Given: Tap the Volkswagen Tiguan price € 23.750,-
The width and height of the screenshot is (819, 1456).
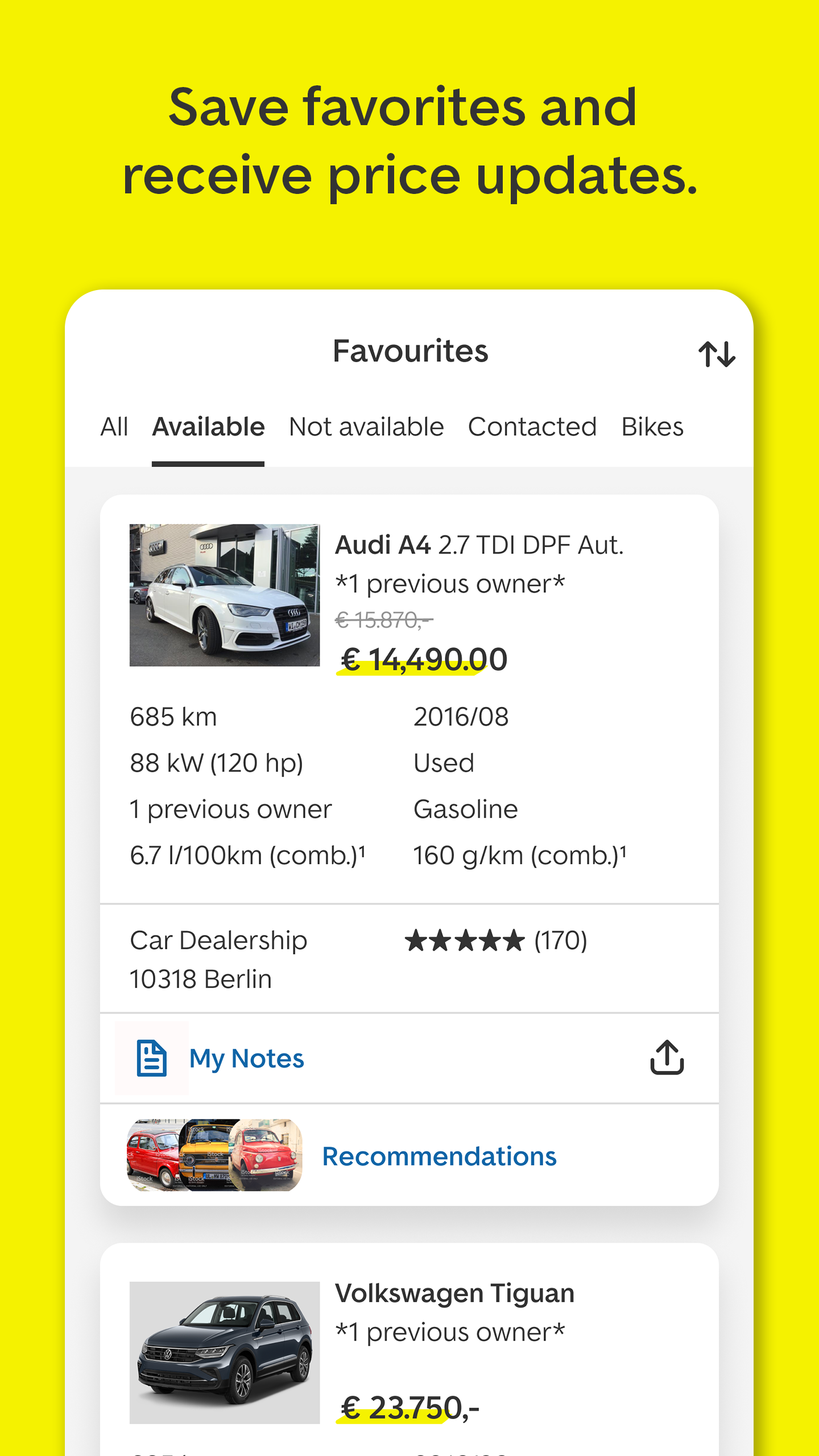Looking at the screenshot, I should click(410, 1407).
